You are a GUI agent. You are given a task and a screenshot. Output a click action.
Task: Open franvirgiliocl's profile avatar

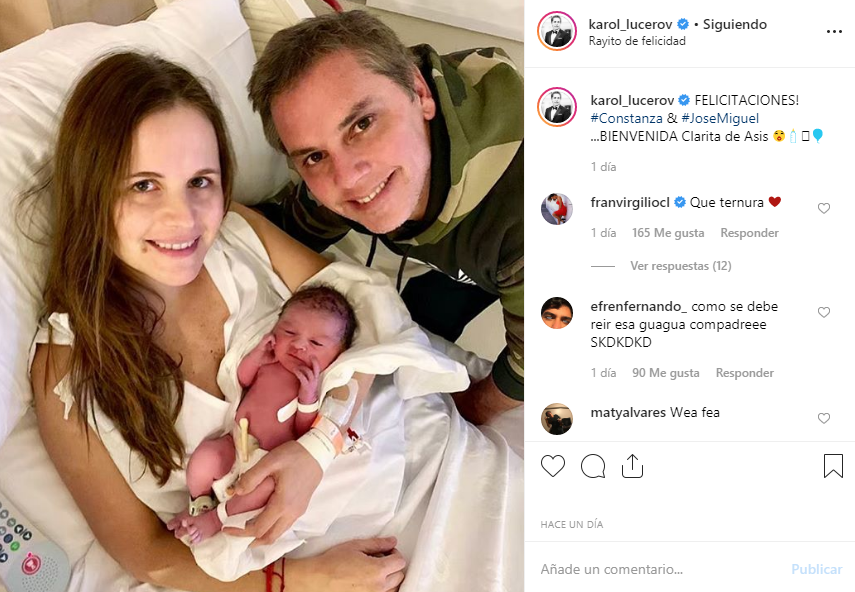point(557,208)
